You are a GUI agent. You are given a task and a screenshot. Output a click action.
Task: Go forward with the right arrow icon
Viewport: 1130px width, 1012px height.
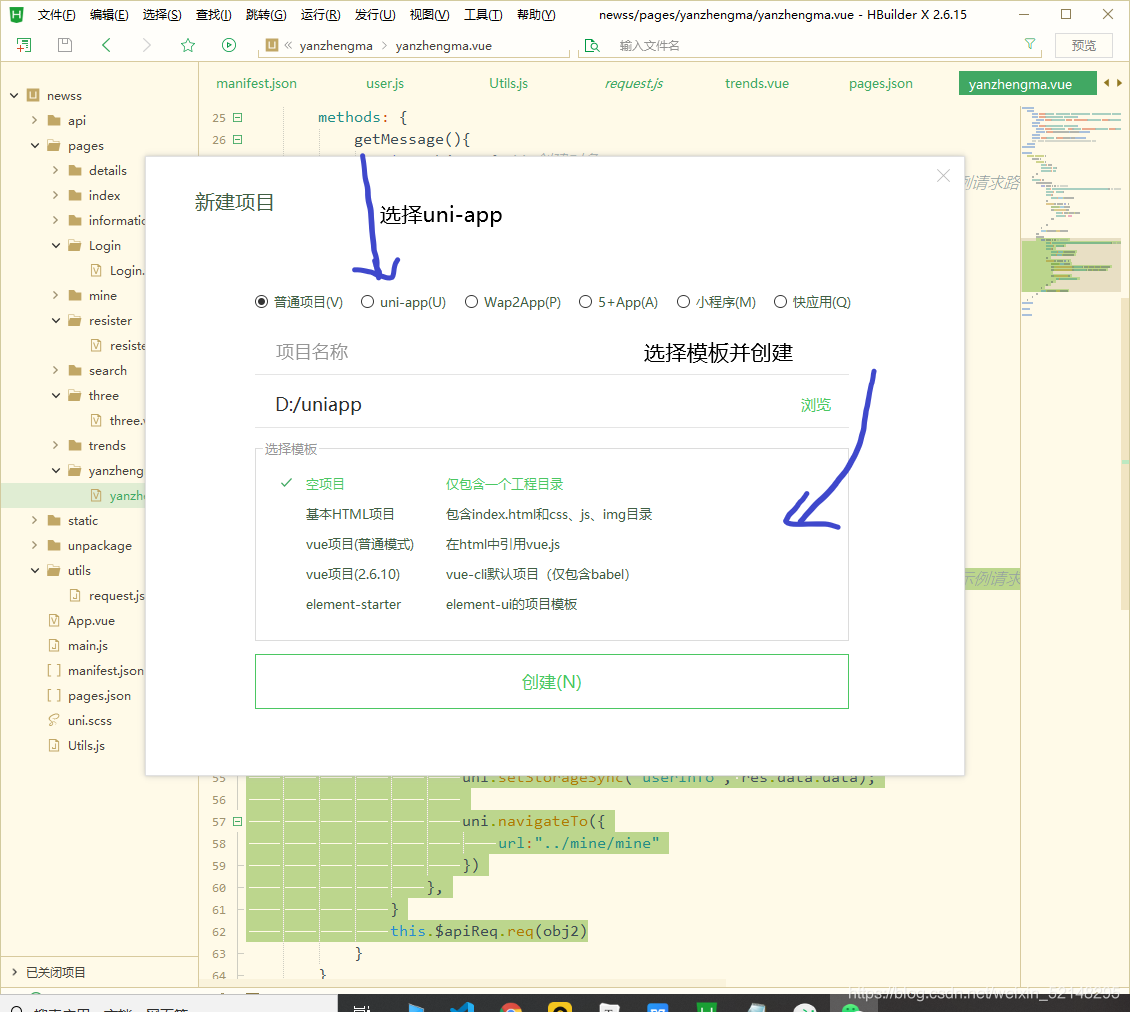(x=147, y=45)
